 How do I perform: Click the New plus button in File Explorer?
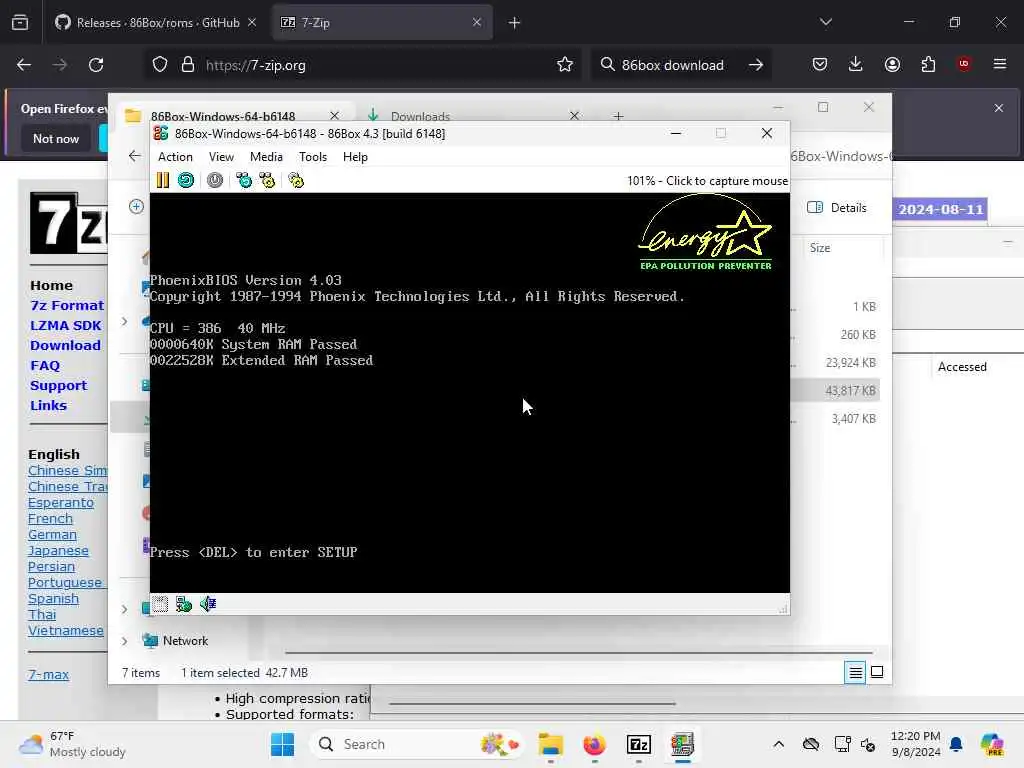(x=136, y=206)
